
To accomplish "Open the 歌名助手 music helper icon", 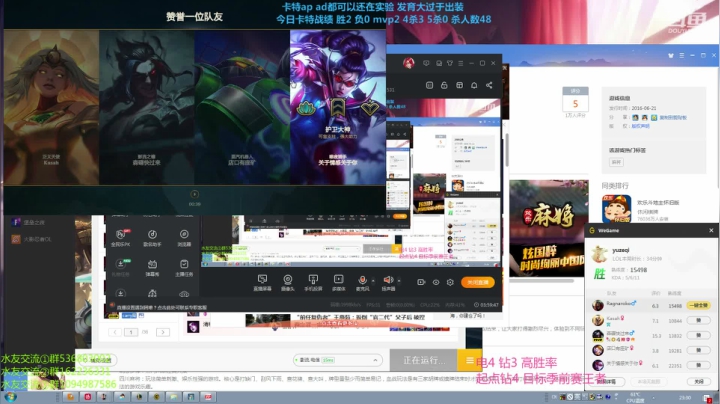I will pyautogui.click(x=152, y=238).
